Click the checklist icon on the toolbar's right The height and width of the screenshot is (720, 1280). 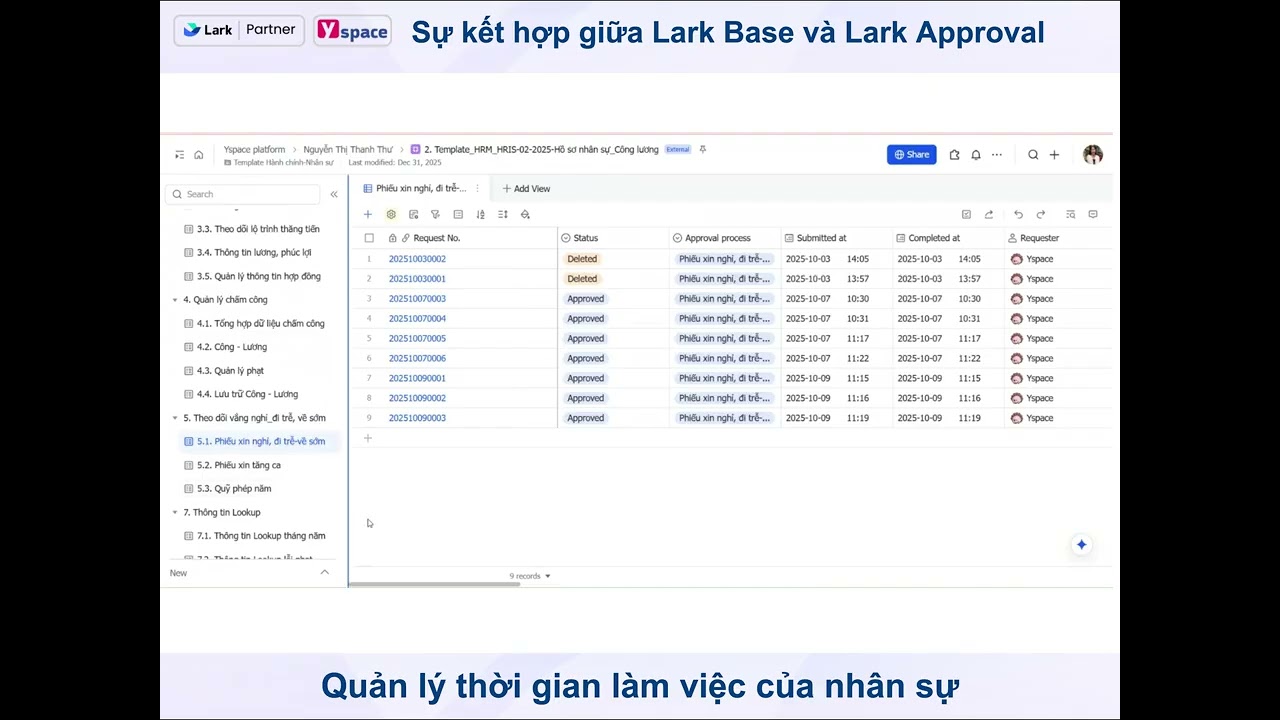click(x=966, y=214)
